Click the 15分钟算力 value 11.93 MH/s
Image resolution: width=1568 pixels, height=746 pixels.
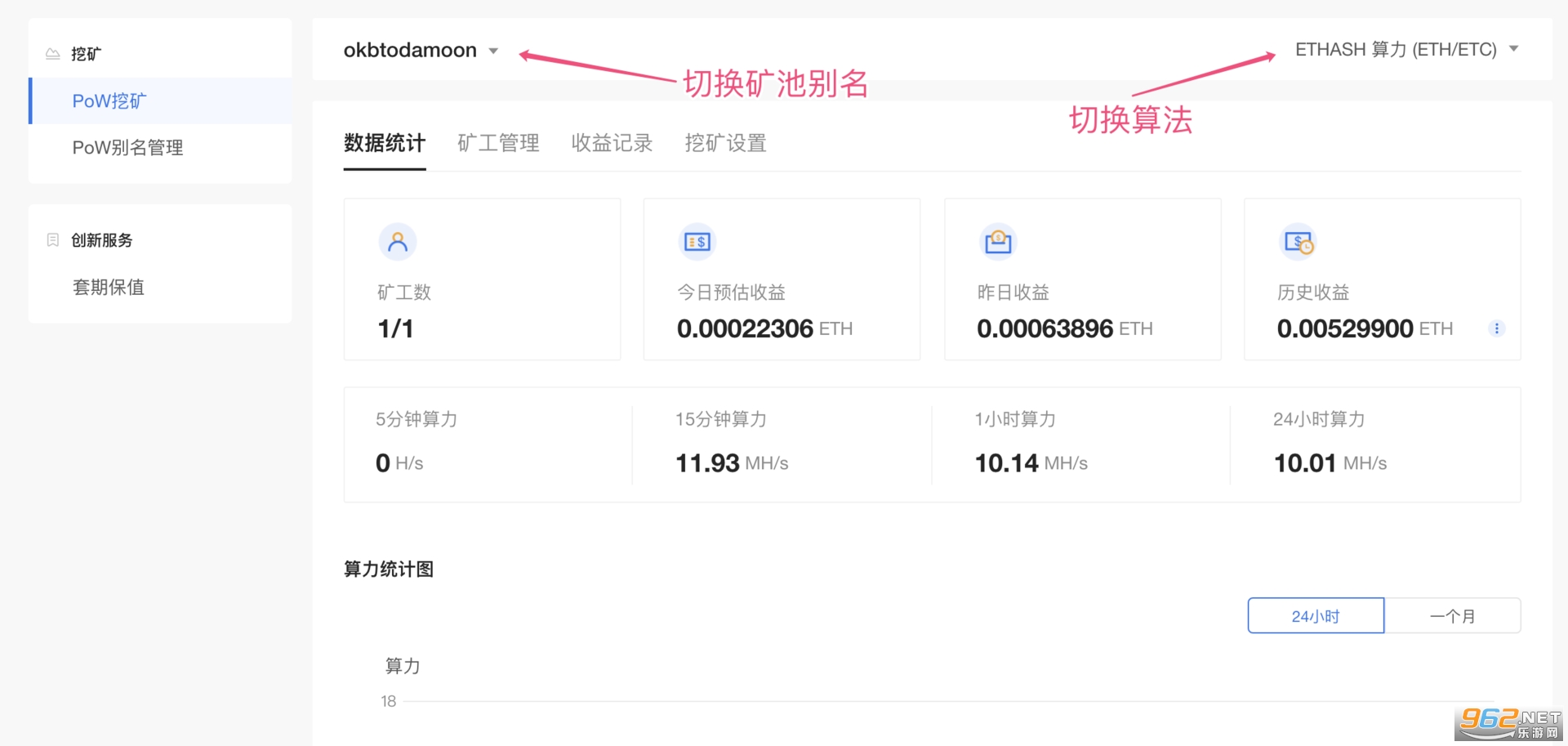point(732,463)
